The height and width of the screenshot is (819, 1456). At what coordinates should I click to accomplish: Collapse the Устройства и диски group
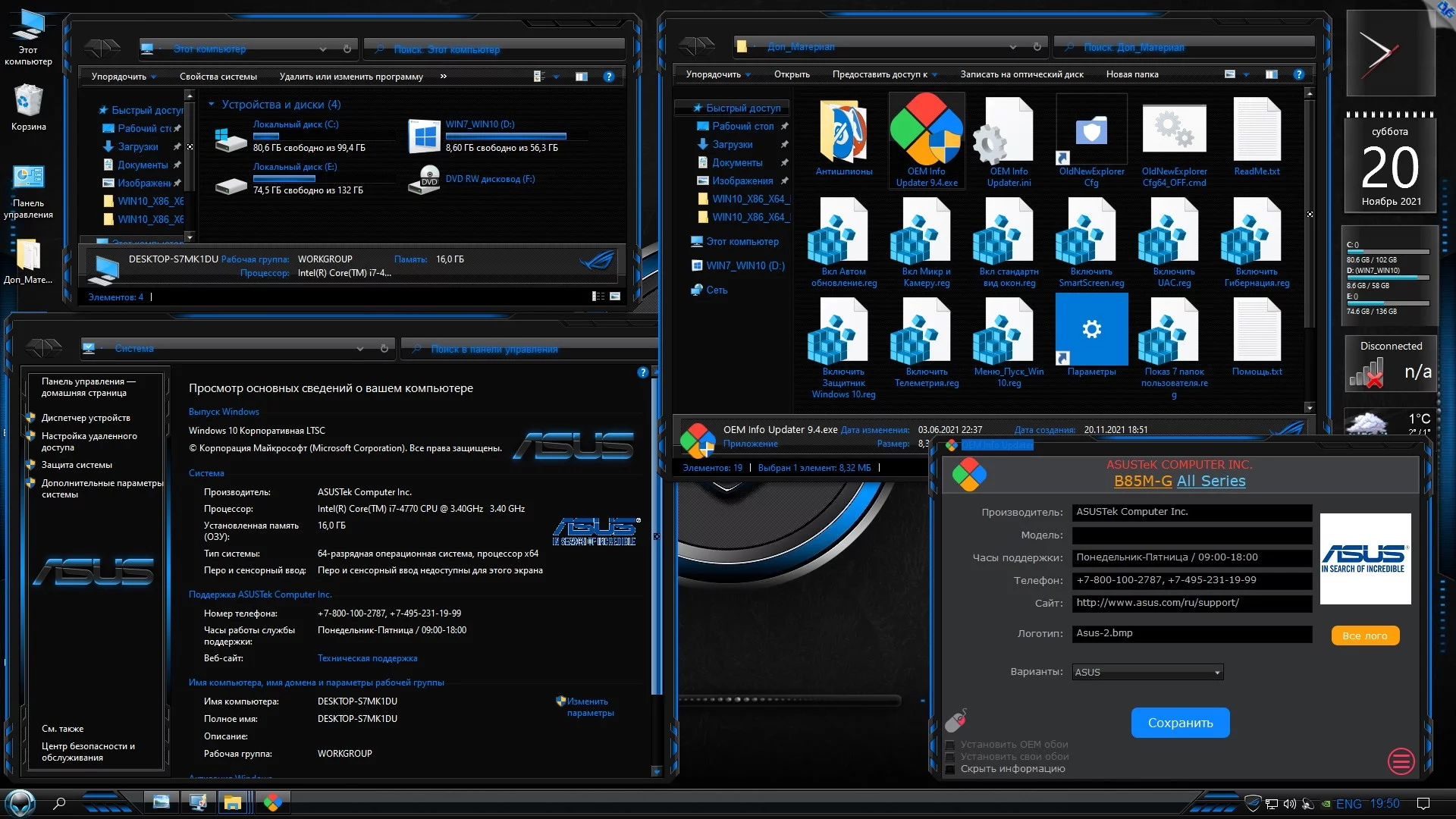[x=212, y=105]
